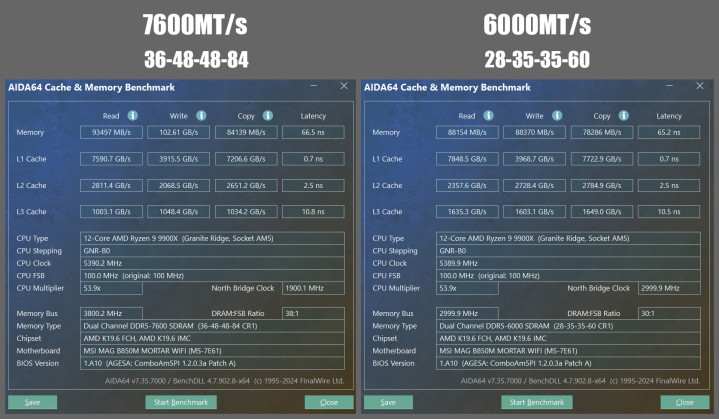Select L2 Cache Read value 2811.4 GB/s
719x419 pixels.
[x=111, y=185]
